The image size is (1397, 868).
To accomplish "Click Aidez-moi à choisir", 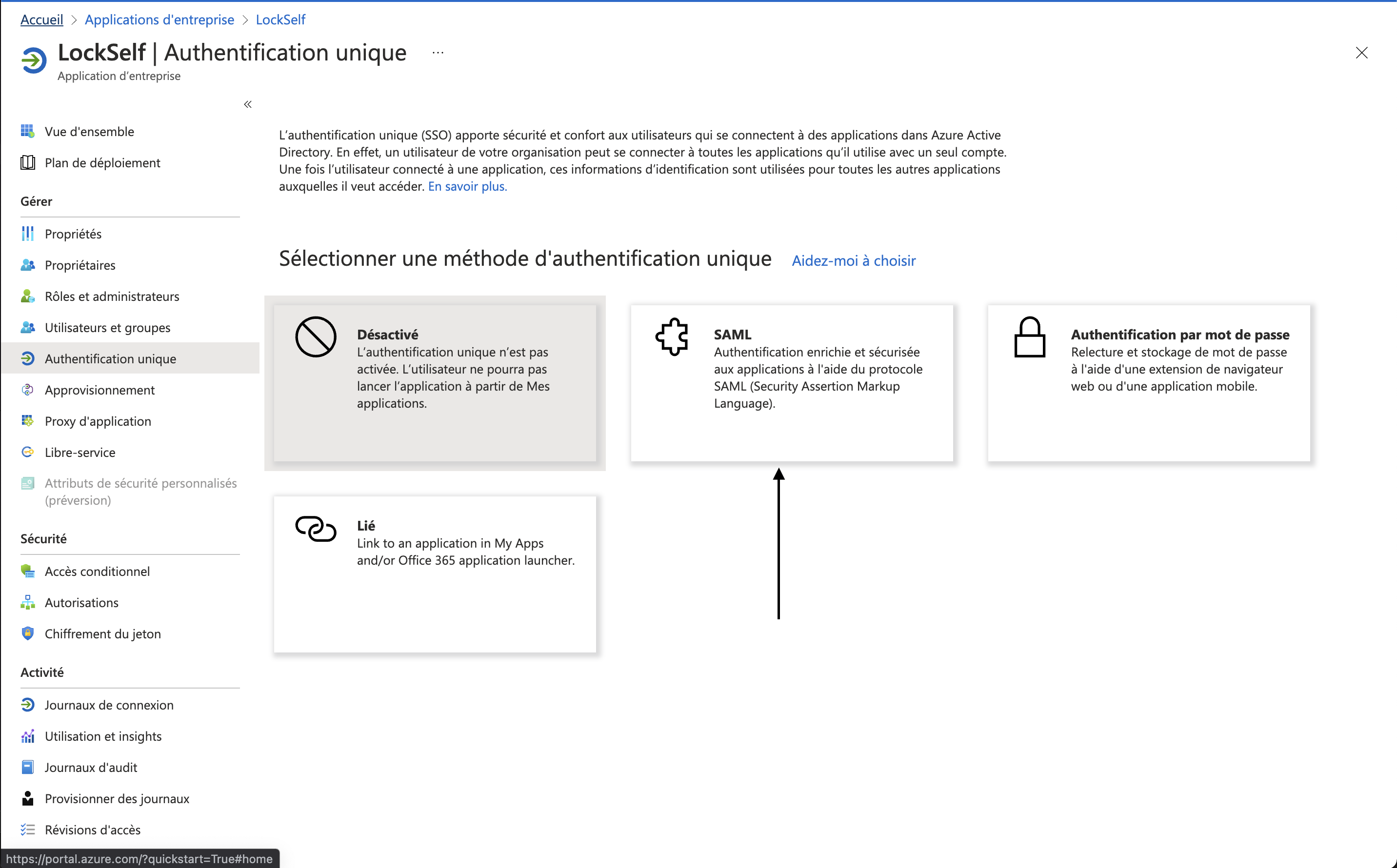I will (x=853, y=260).
